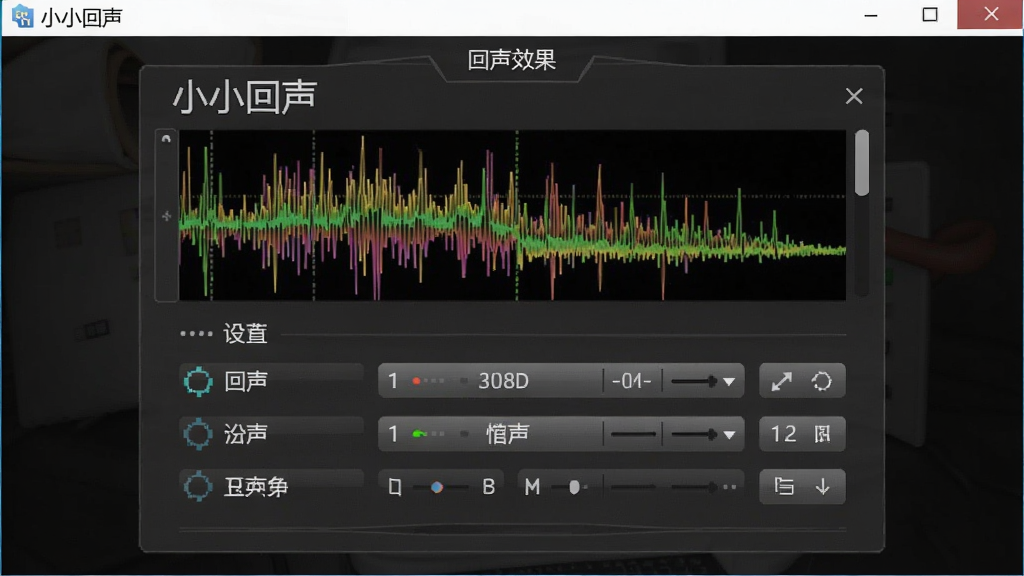This screenshot has width=1024, height=576.
Task: Click the dash line field in the 悄声 row
Action: (633, 434)
